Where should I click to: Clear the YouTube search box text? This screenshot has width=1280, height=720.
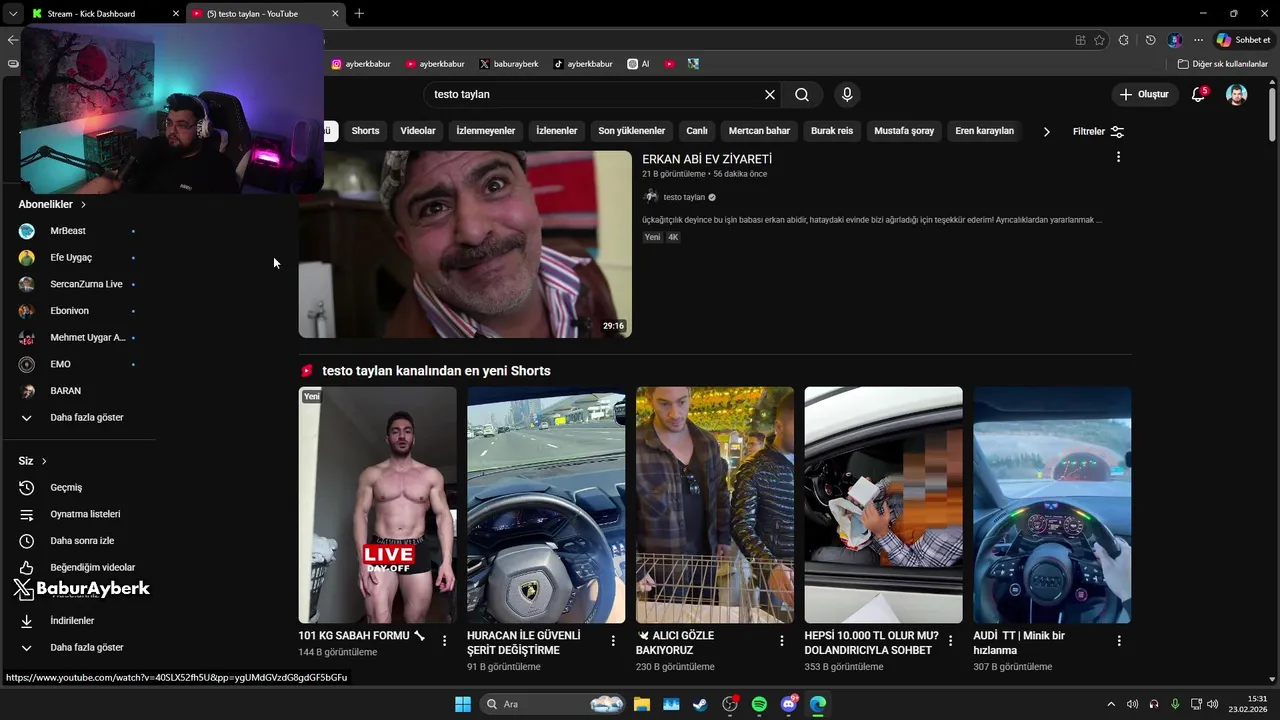[x=770, y=94]
